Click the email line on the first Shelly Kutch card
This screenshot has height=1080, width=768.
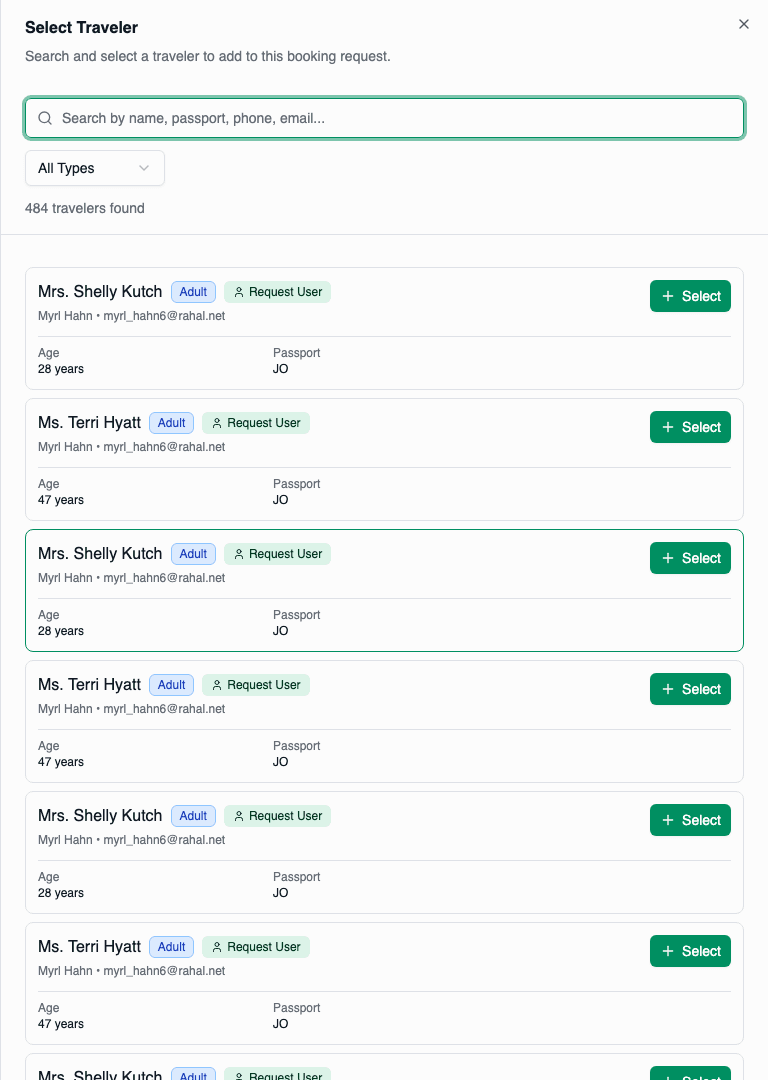click(131, 316)
